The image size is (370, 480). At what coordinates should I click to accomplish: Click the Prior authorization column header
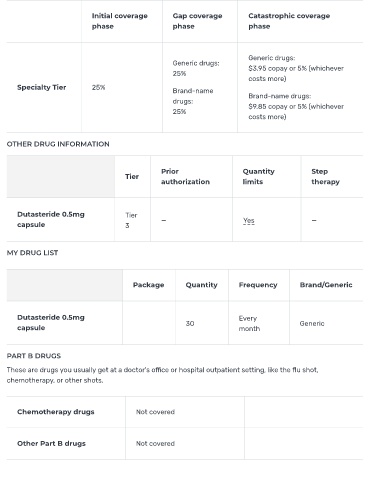click(185, 176)
